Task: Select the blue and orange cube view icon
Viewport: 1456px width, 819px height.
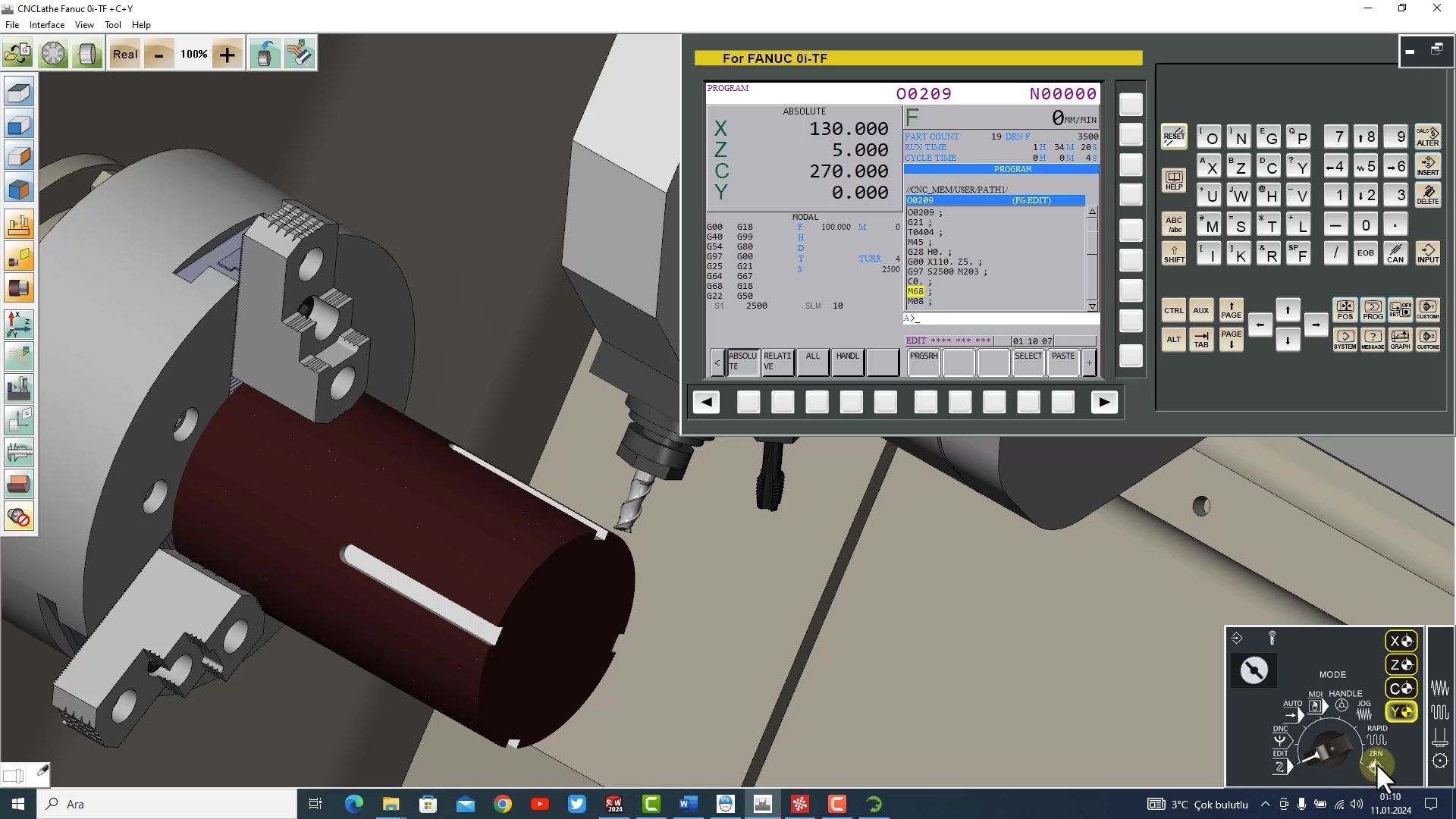Action: pos(19,189)
